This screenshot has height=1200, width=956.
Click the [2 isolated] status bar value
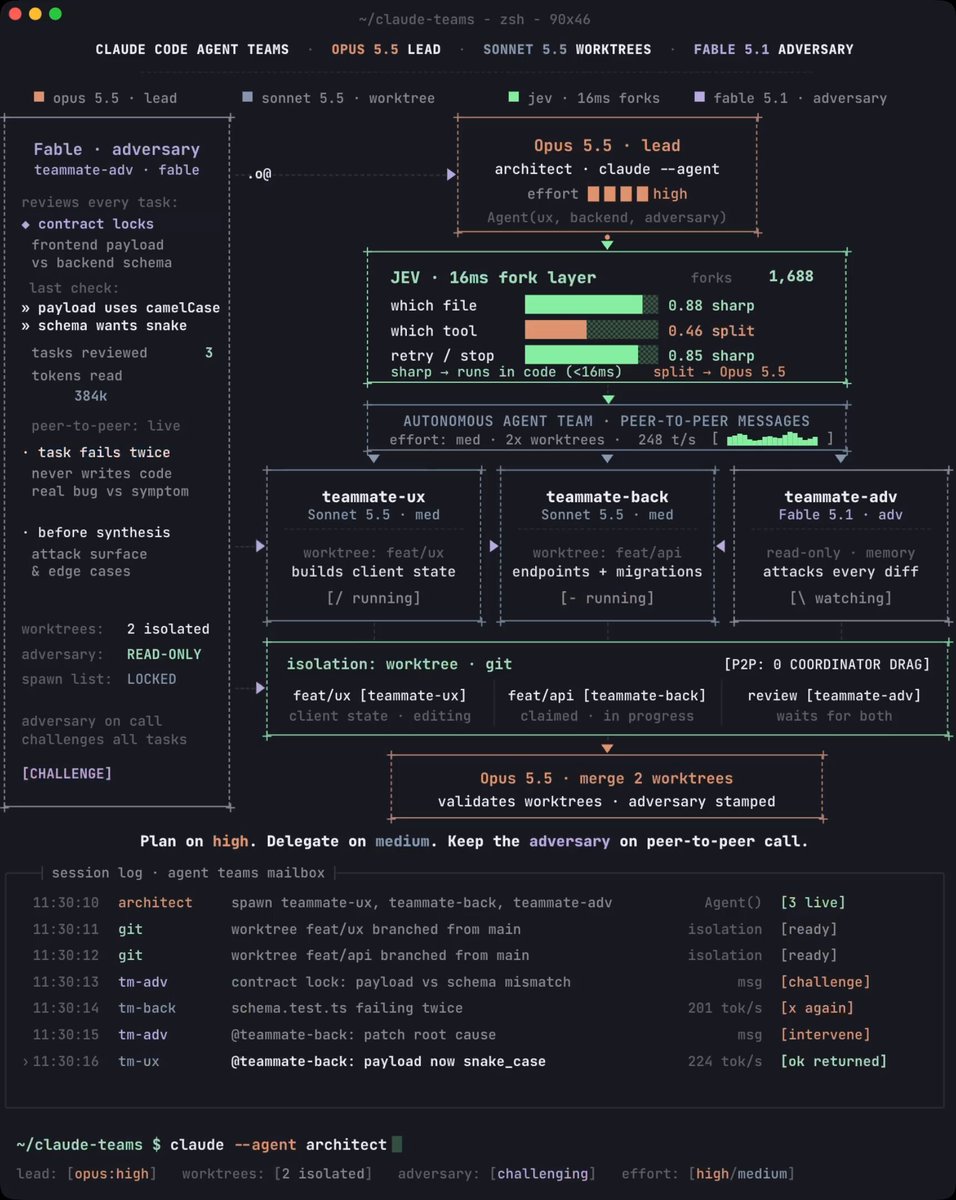tap(323, 1173)
